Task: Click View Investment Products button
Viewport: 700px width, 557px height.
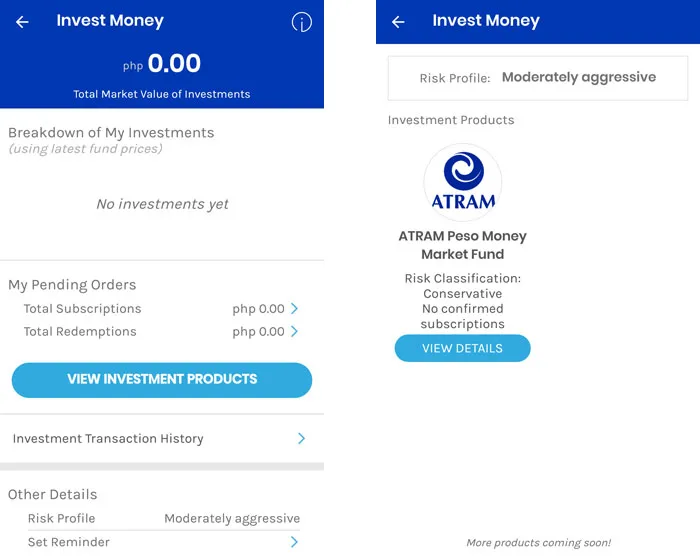Action: pos(162,380)
